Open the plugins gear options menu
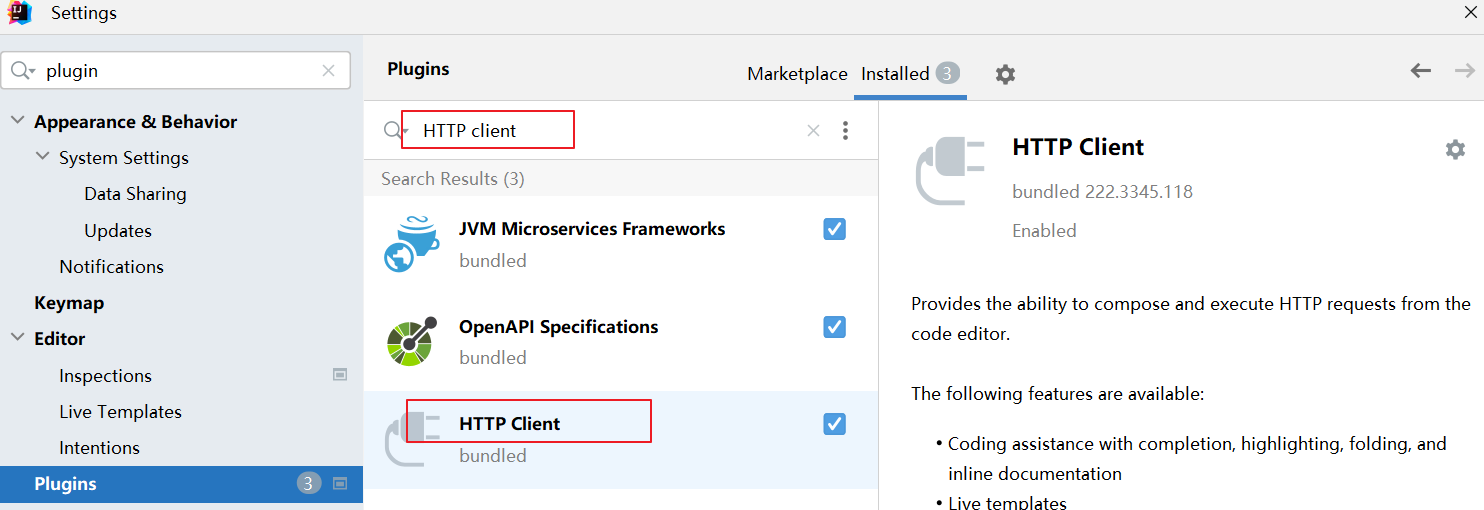 click(1005, 74)
